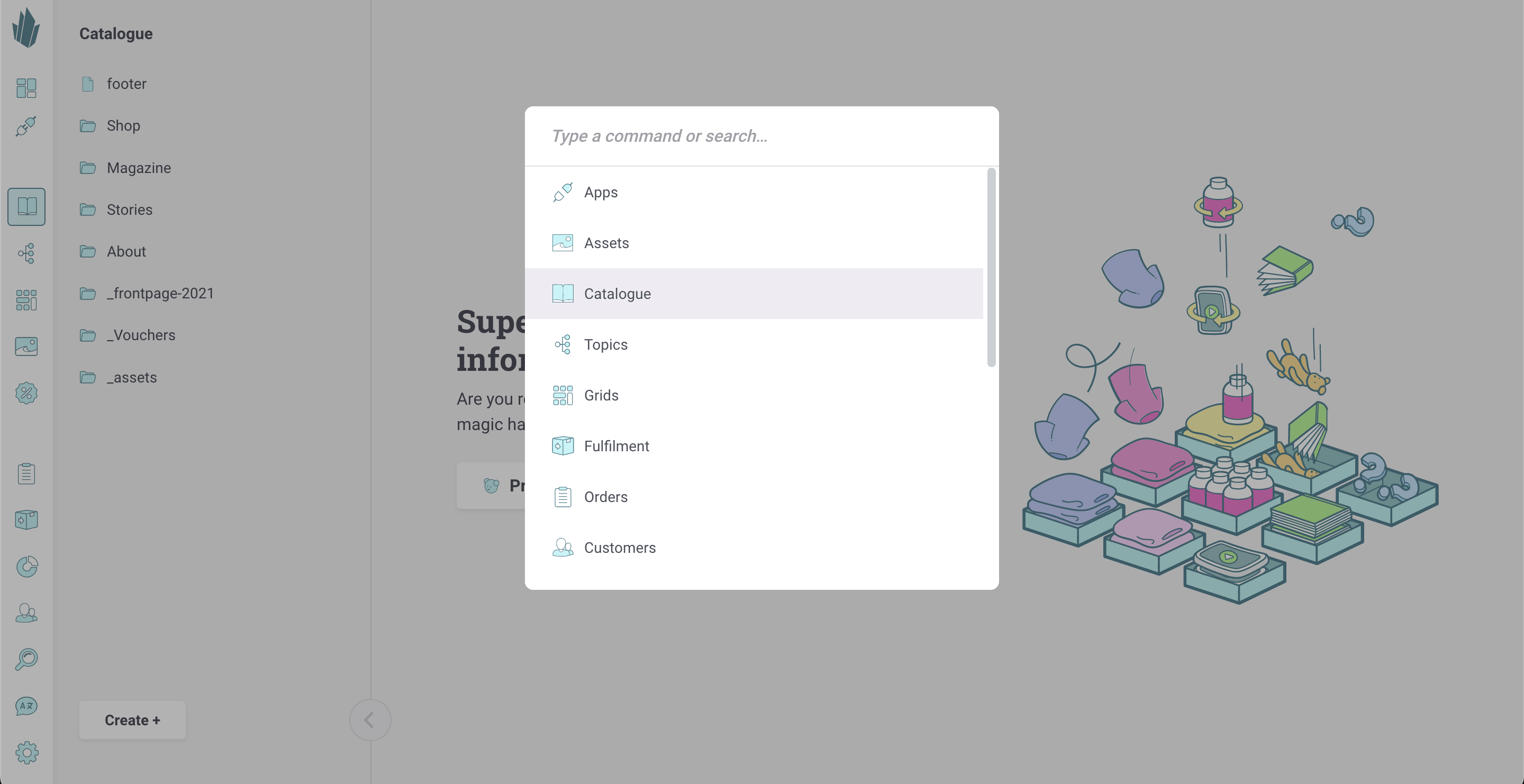
Task: Toggle the sidebar collapse arrow
Action: [x=370, y=719]
